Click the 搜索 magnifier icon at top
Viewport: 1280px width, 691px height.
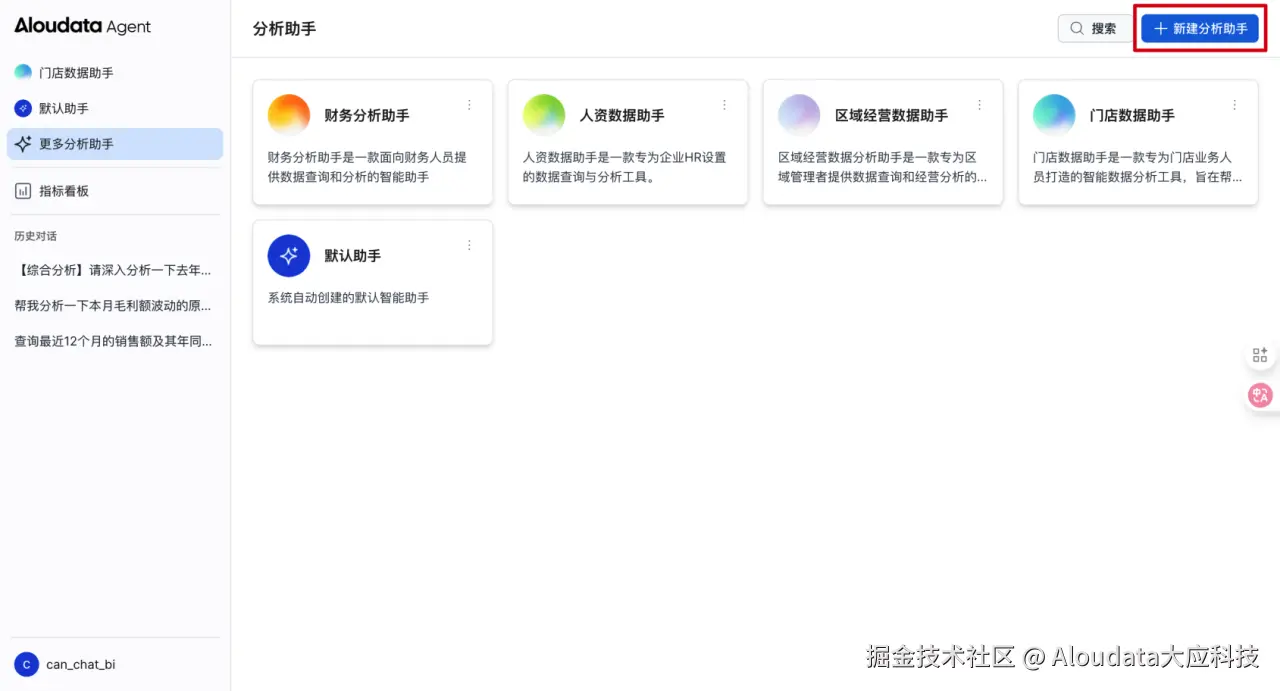click(x=1076, y=28)
